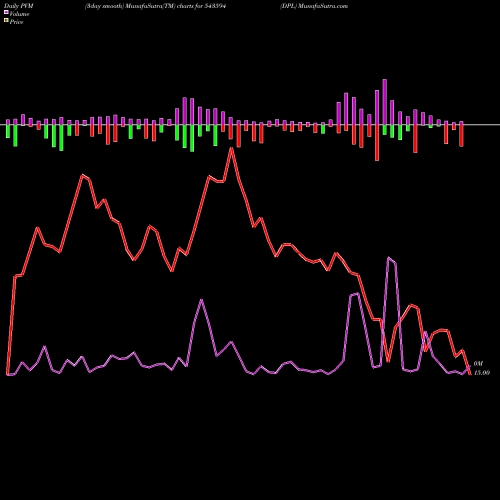Screen dimensions: 500x500
Task: Select the Price legend label
Action: (x=16, y=22)
